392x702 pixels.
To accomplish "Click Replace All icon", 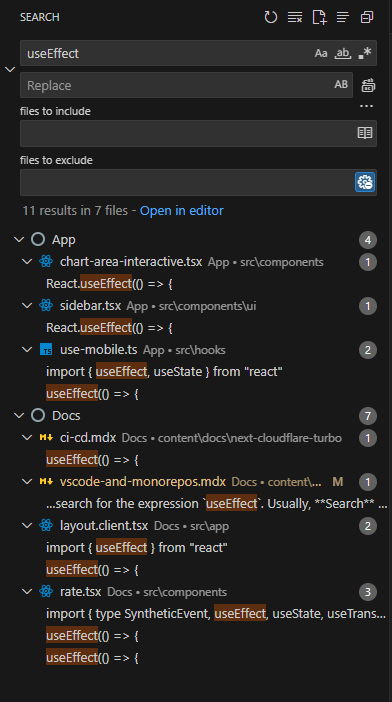I will point(368,85).
